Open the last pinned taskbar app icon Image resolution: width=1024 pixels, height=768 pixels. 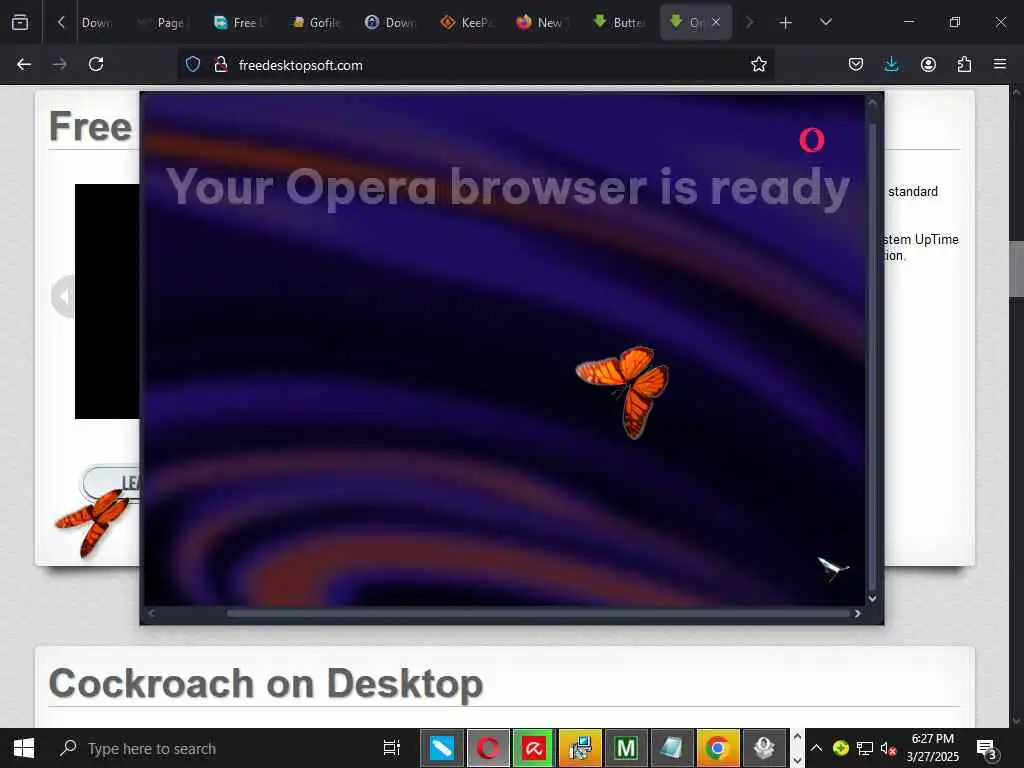(763, 748)
